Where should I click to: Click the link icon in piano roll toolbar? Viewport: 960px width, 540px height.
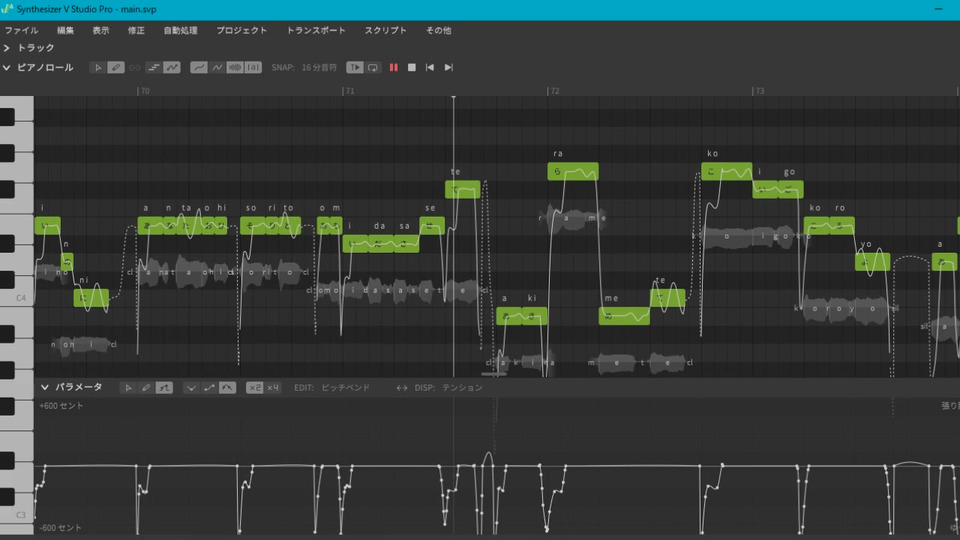click(134, 67)
